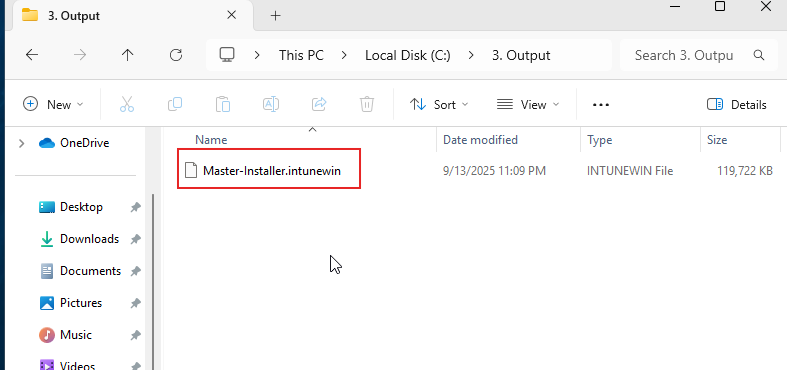Open the View layout dropdown
Viewport: 787px width, 370px height.
(x=528, y=104)
